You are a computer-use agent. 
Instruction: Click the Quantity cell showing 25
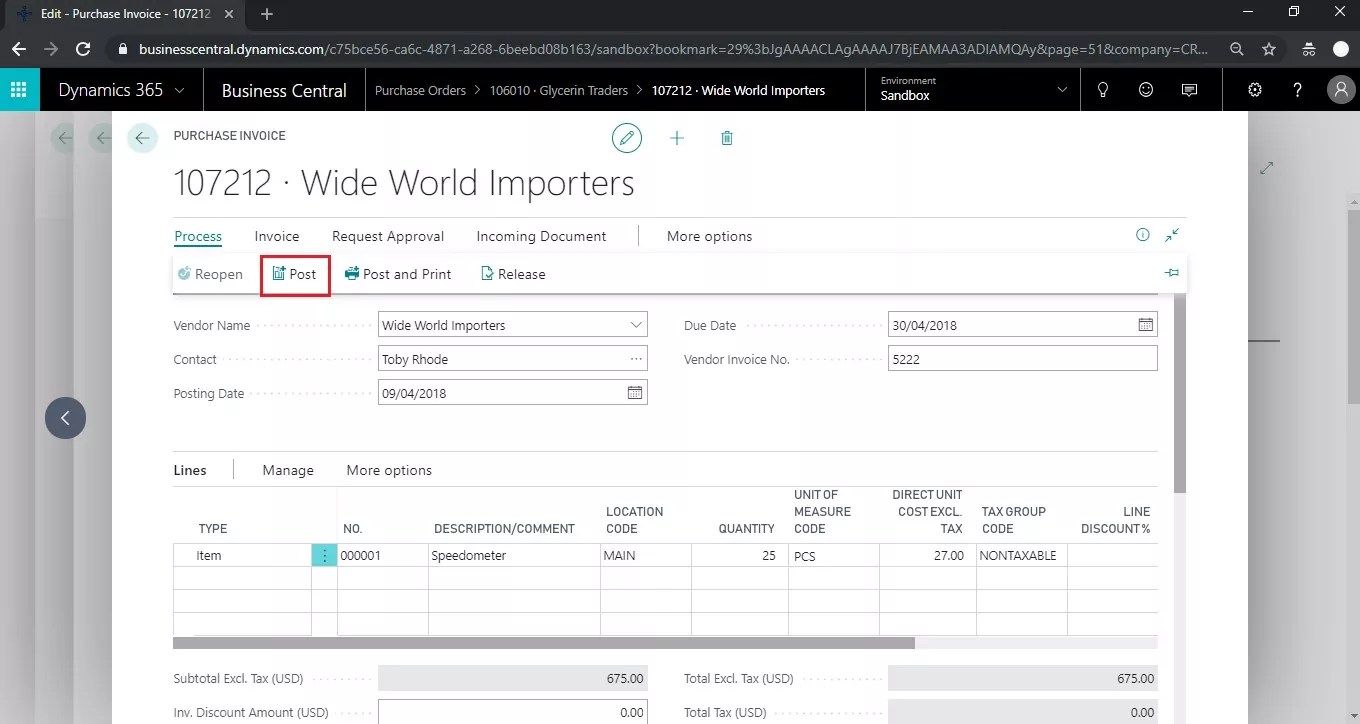[739, 556]
